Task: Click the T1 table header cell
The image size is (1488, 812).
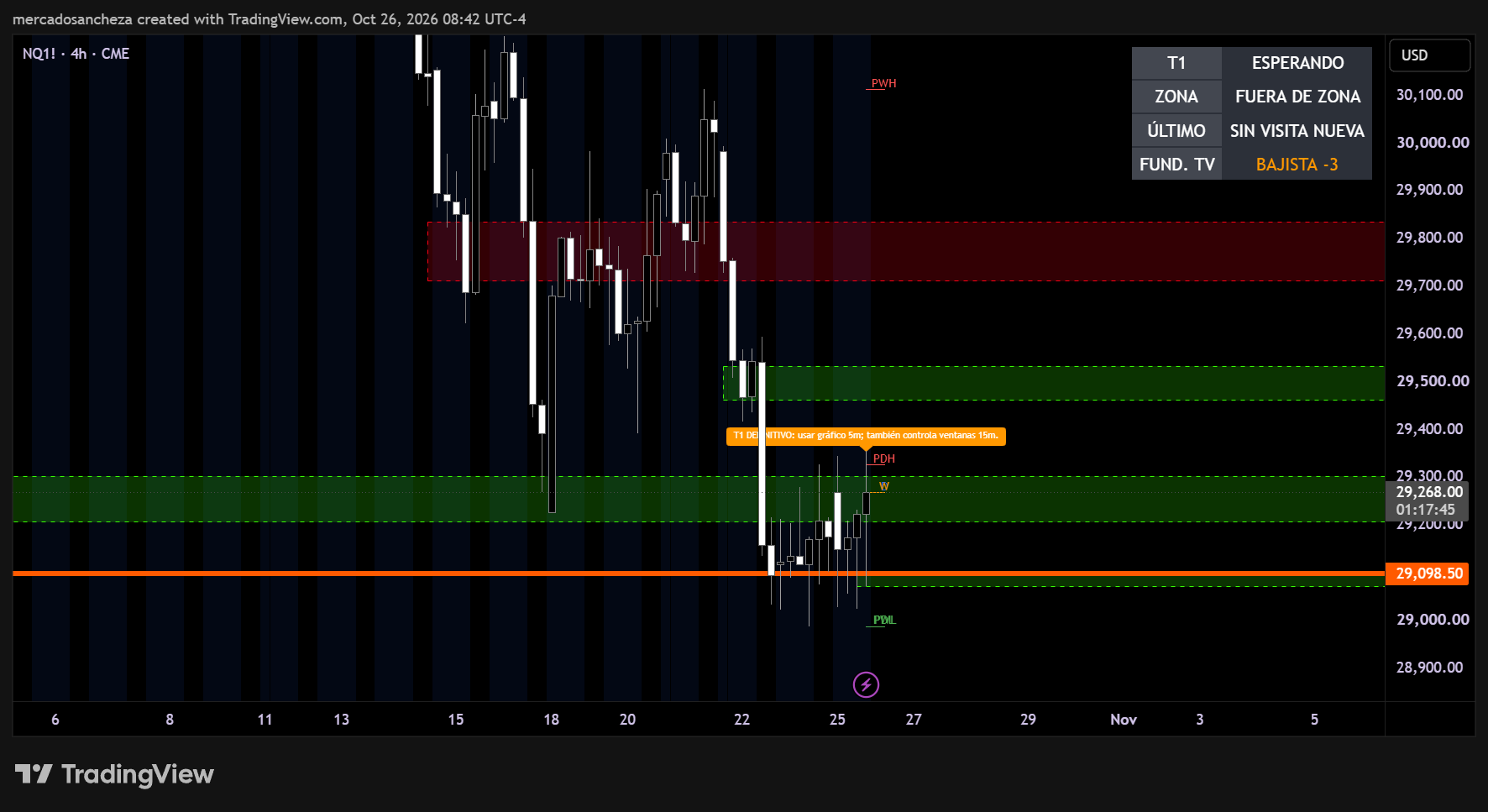Action: coord(1176,63)
